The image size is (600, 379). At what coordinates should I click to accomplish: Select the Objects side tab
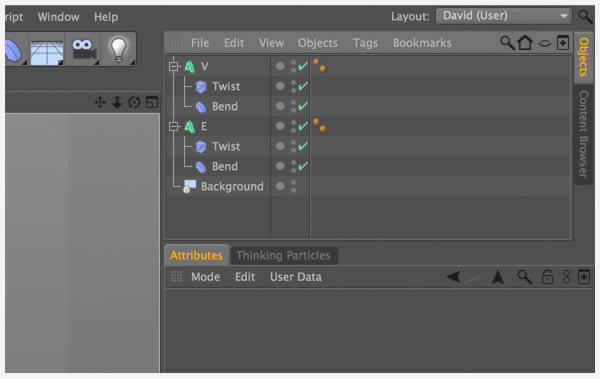584,57
